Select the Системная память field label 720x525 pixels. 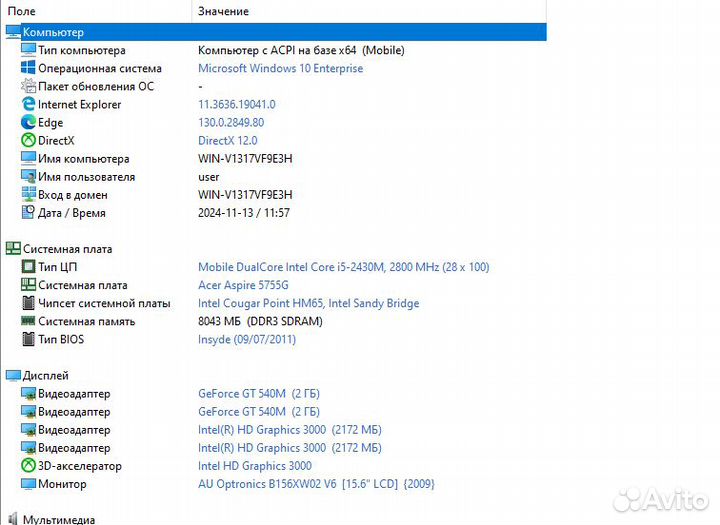(86, 321)
